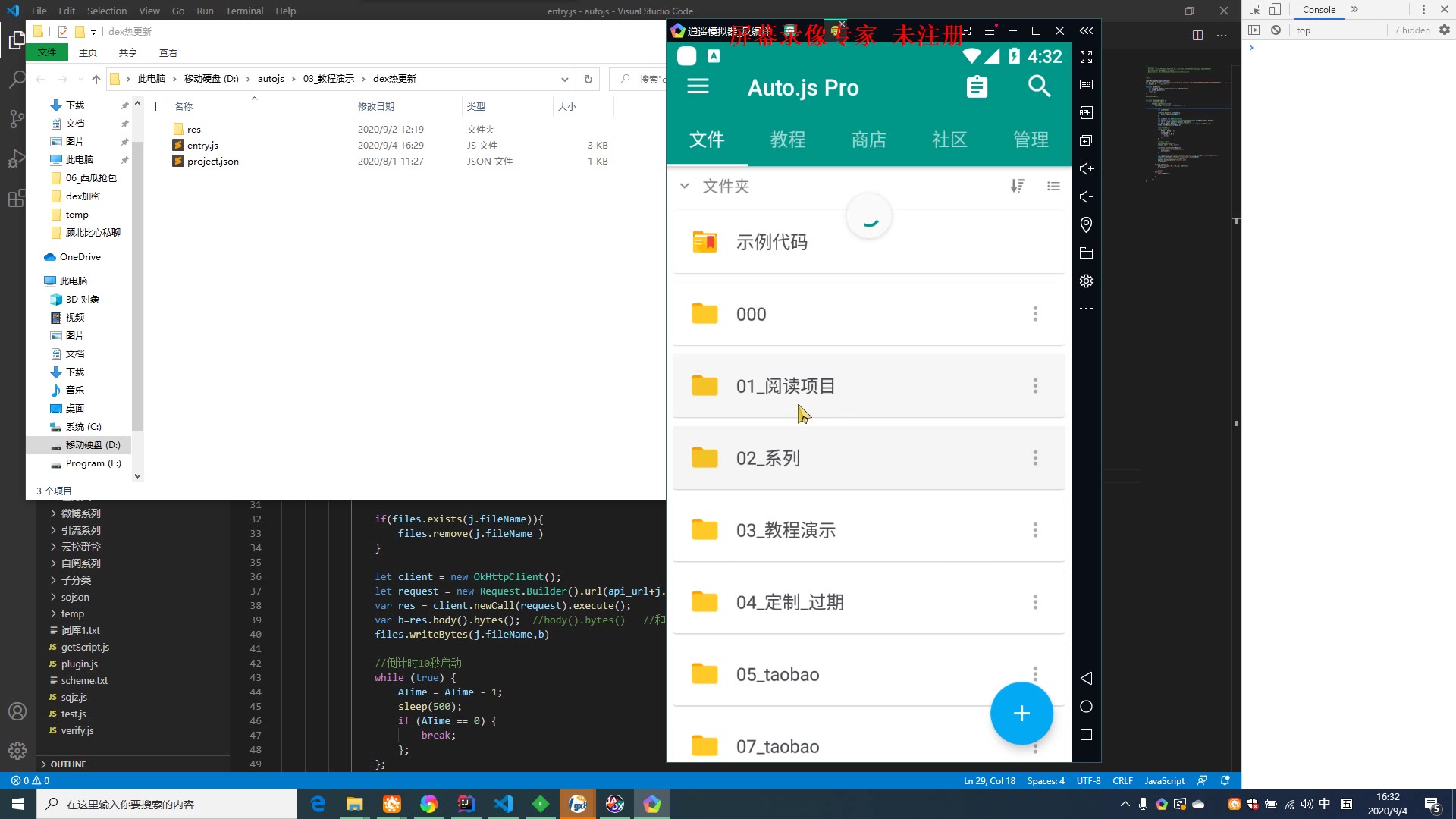Click the search icon in Auto.js Pro

coord(1039,86)
